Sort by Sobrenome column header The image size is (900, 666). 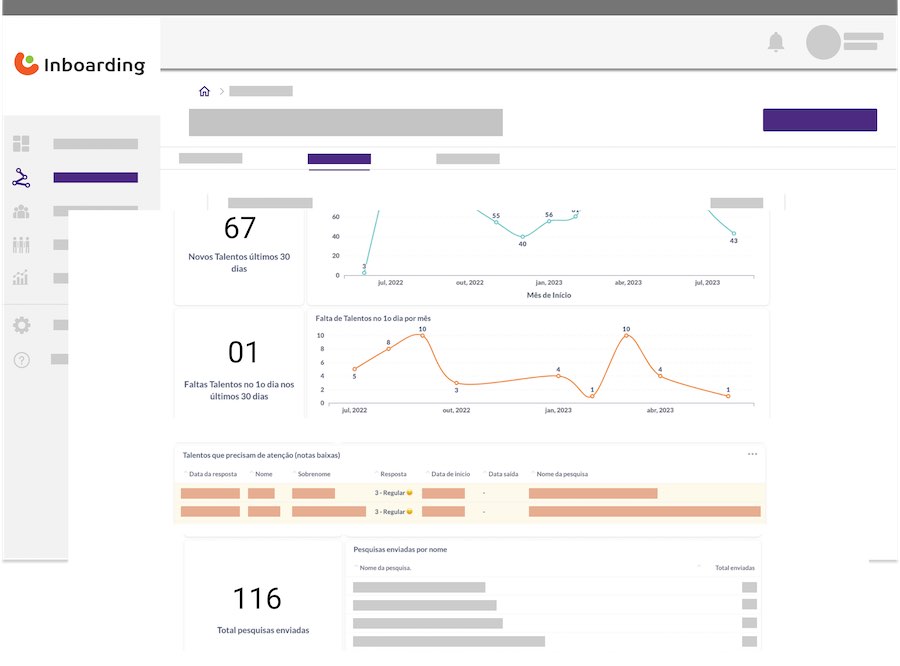[314, 474]
